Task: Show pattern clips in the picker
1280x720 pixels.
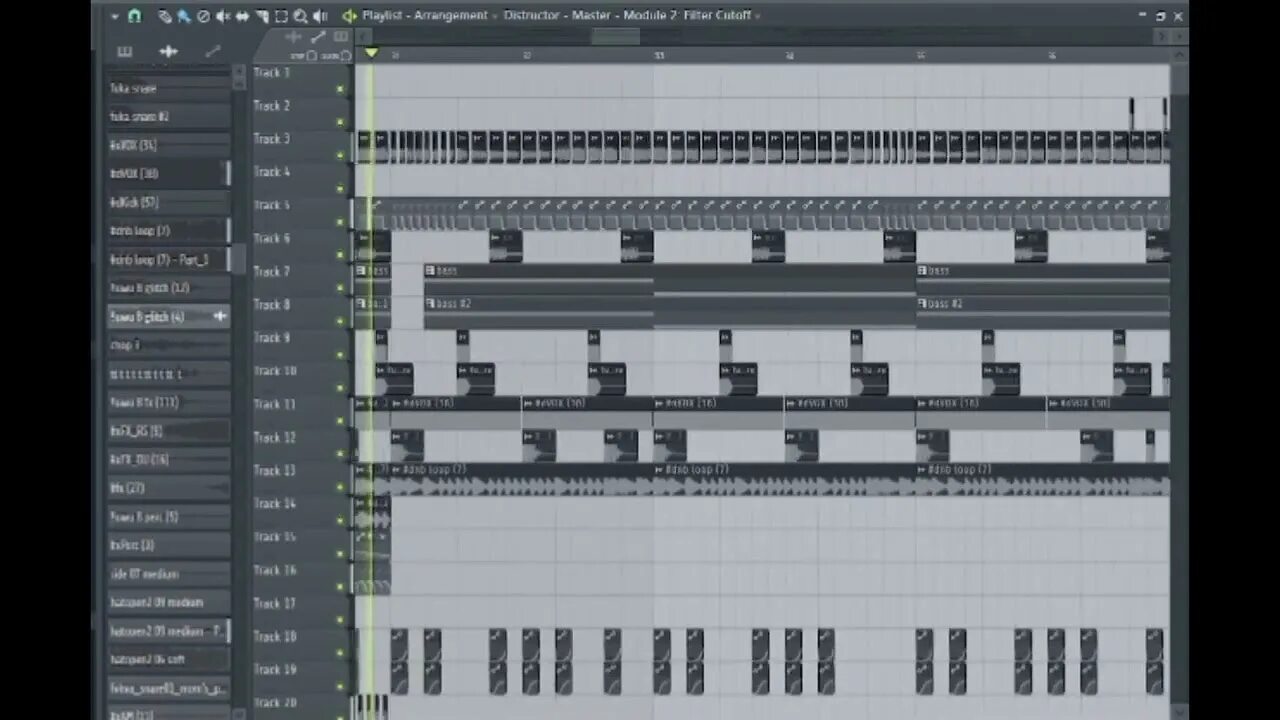Action: tap(125, 51)
